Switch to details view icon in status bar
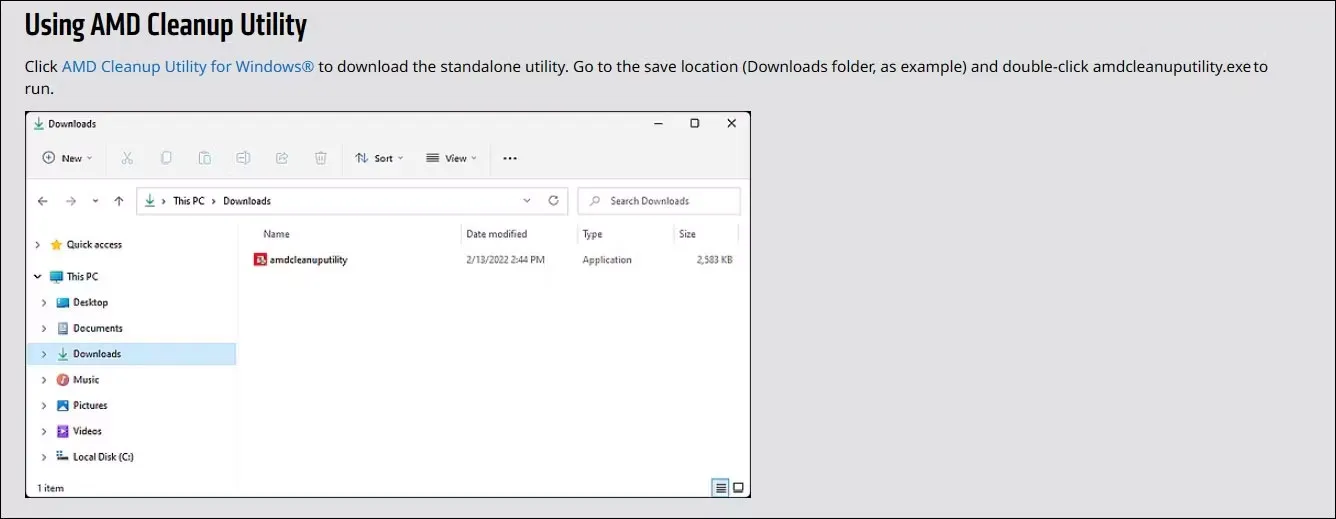This screenshot has width=1336, height=519. [720, 488]
